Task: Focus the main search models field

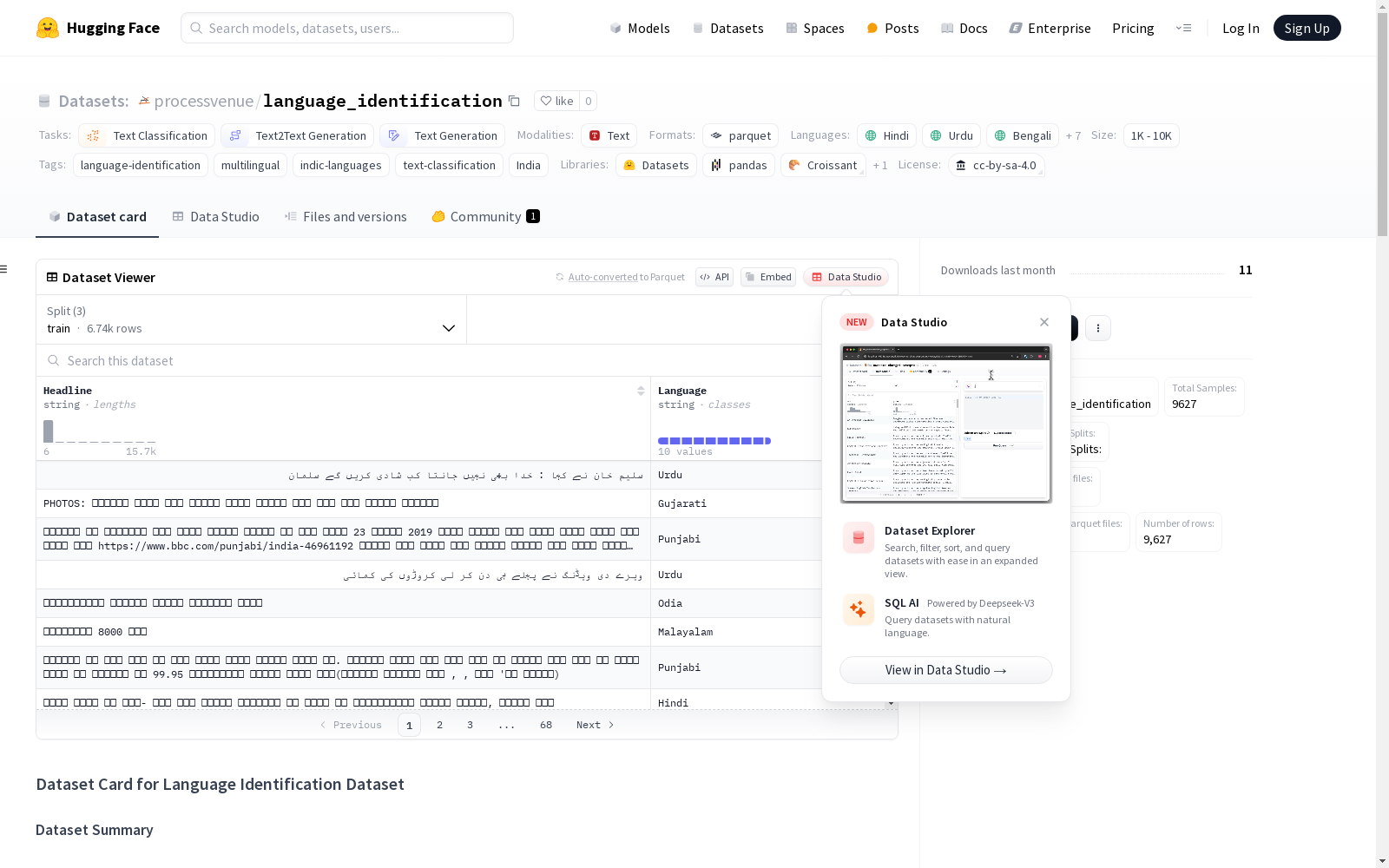Action: (347, 28)
